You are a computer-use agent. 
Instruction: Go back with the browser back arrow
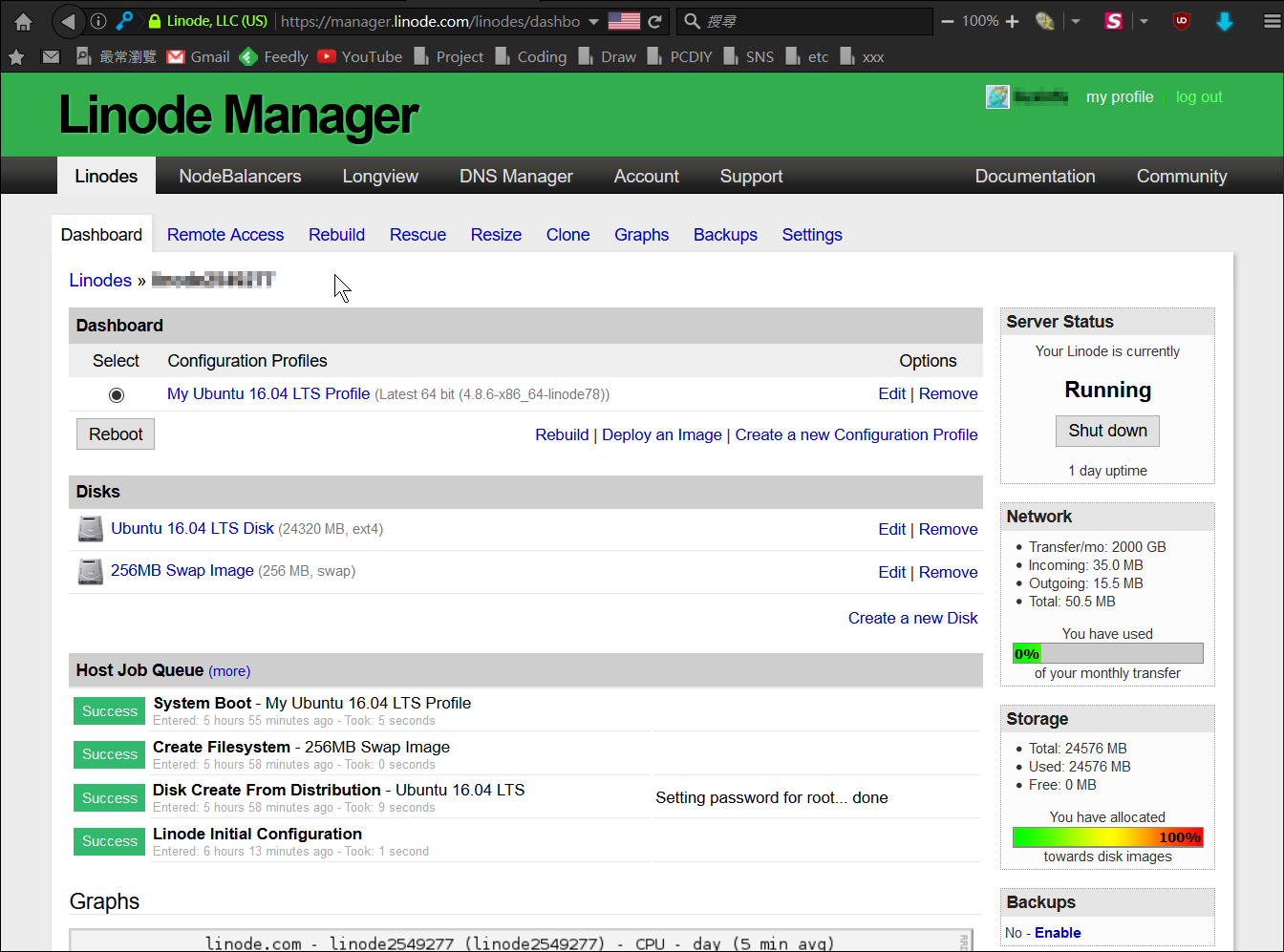pyautogui.click(x=67, y=21)
